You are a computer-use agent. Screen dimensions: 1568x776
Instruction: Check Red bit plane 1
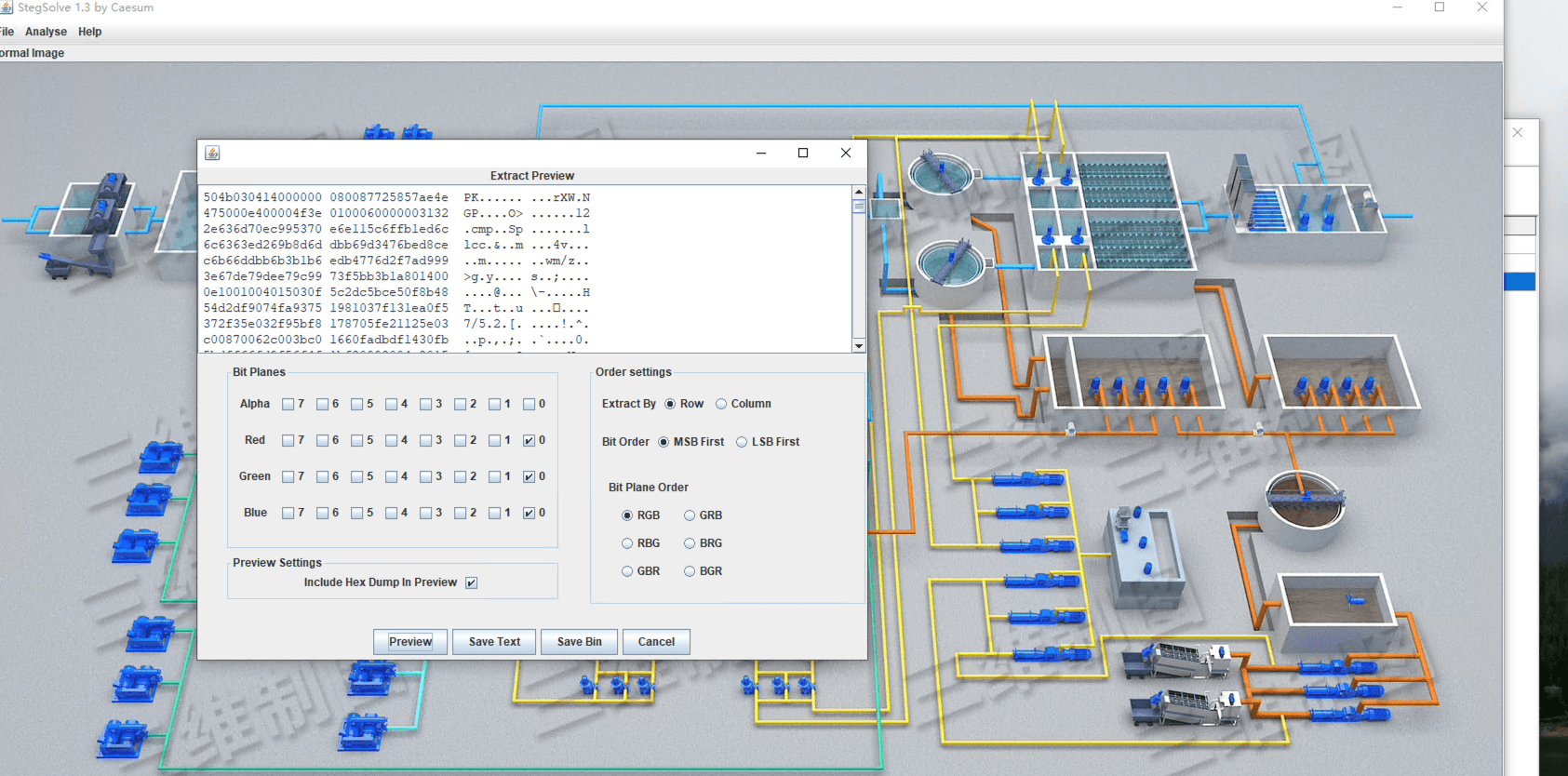(x=495, y=440)
